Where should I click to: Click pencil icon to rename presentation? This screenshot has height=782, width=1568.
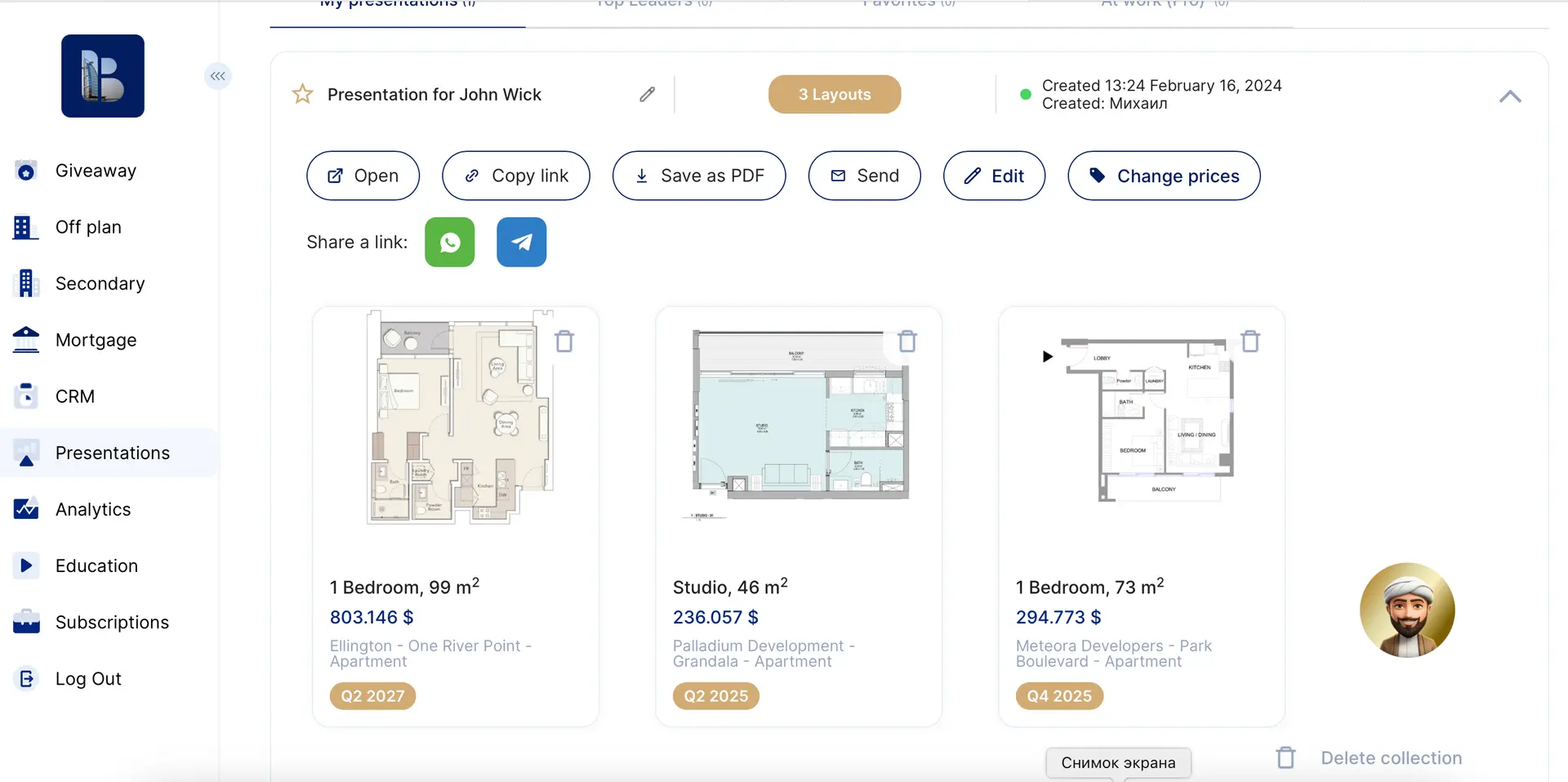pyautogui.click(x=647, y=95)
